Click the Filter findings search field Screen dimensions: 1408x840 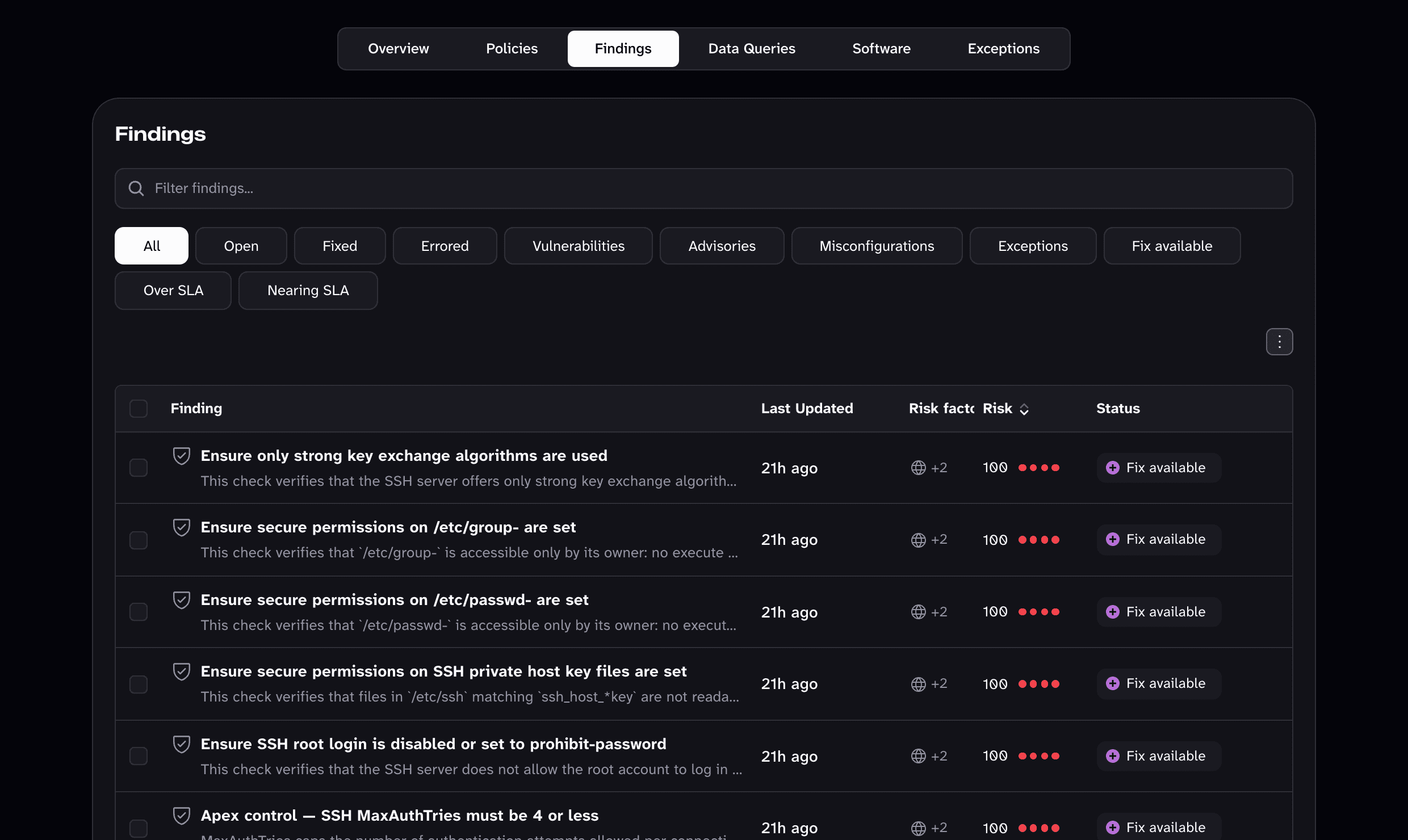[704, 188]
